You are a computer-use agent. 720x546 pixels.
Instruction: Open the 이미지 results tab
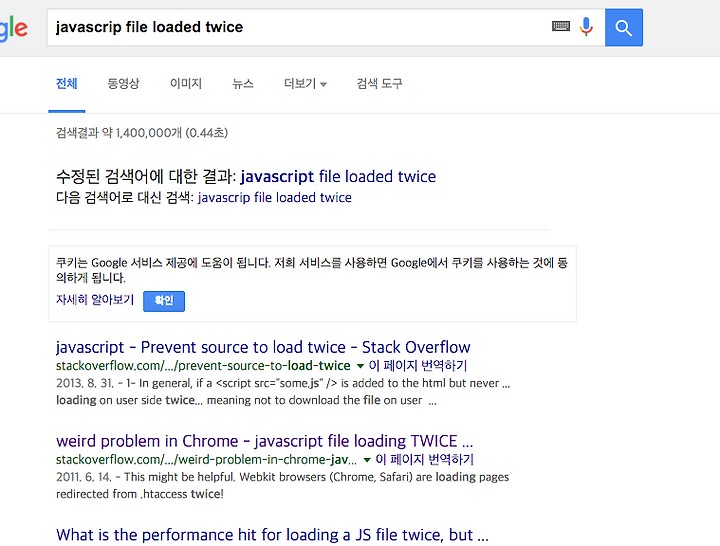(186, 84)
